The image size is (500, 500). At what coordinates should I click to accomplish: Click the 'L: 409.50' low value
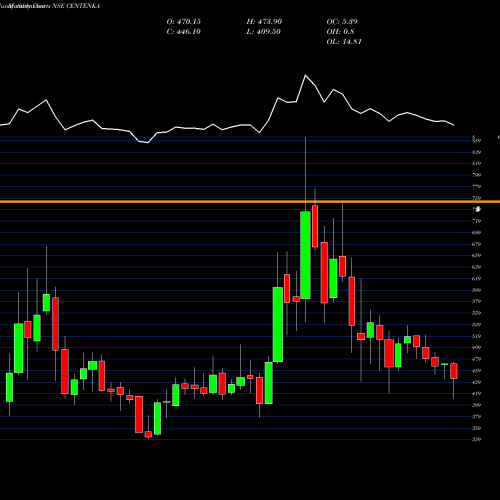pos(264,32)
